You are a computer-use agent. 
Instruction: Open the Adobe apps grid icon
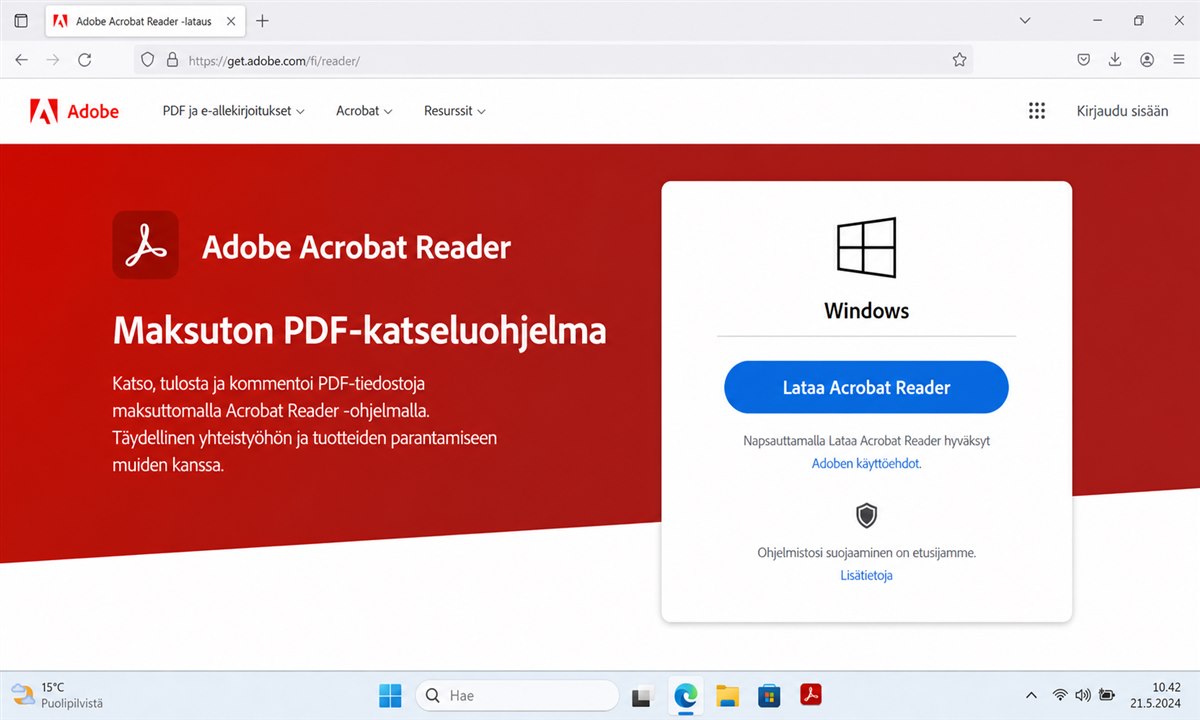[1037, 111]
